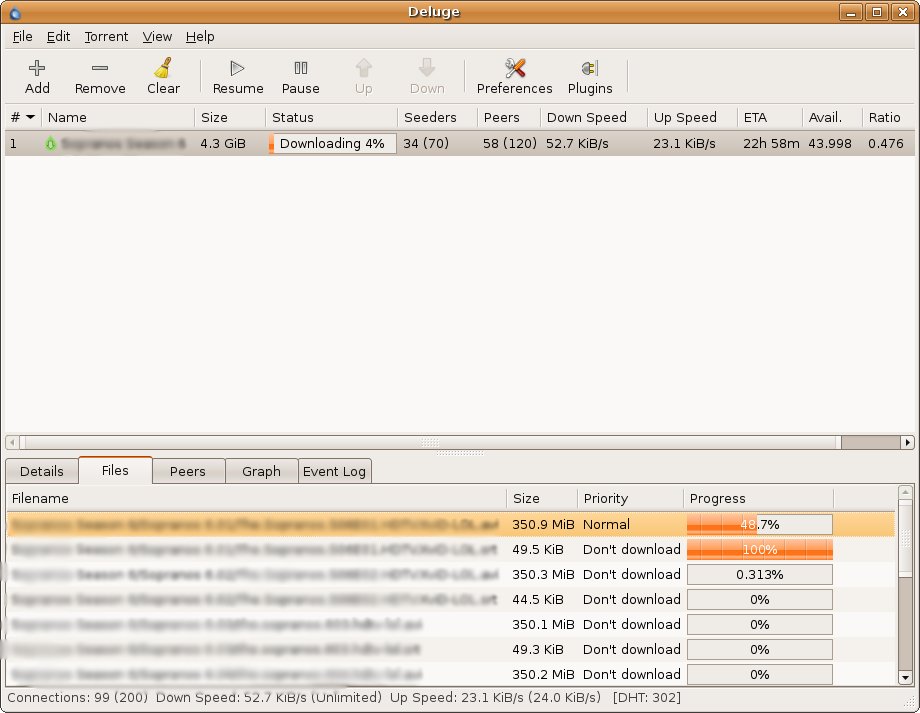The width and height of the screenshot is (920, 713).
Task: Sort by Down Speed column header
Action: point(594,117)
